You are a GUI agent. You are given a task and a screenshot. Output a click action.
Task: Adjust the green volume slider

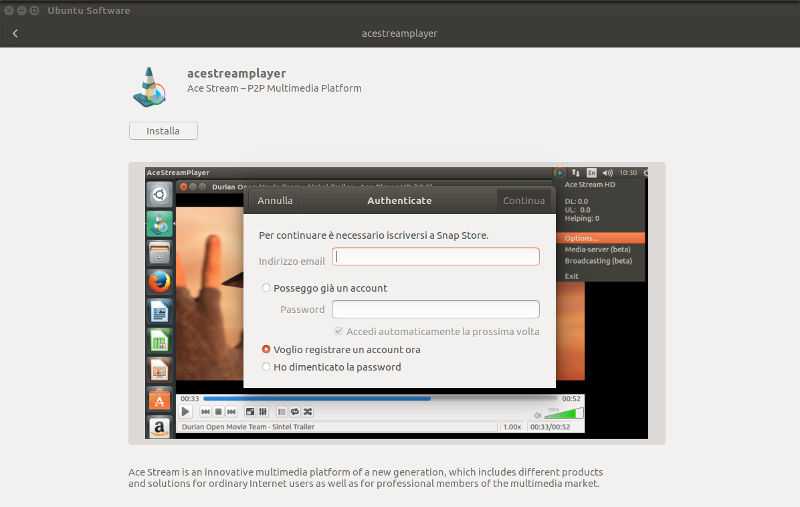tap(564, 413)
